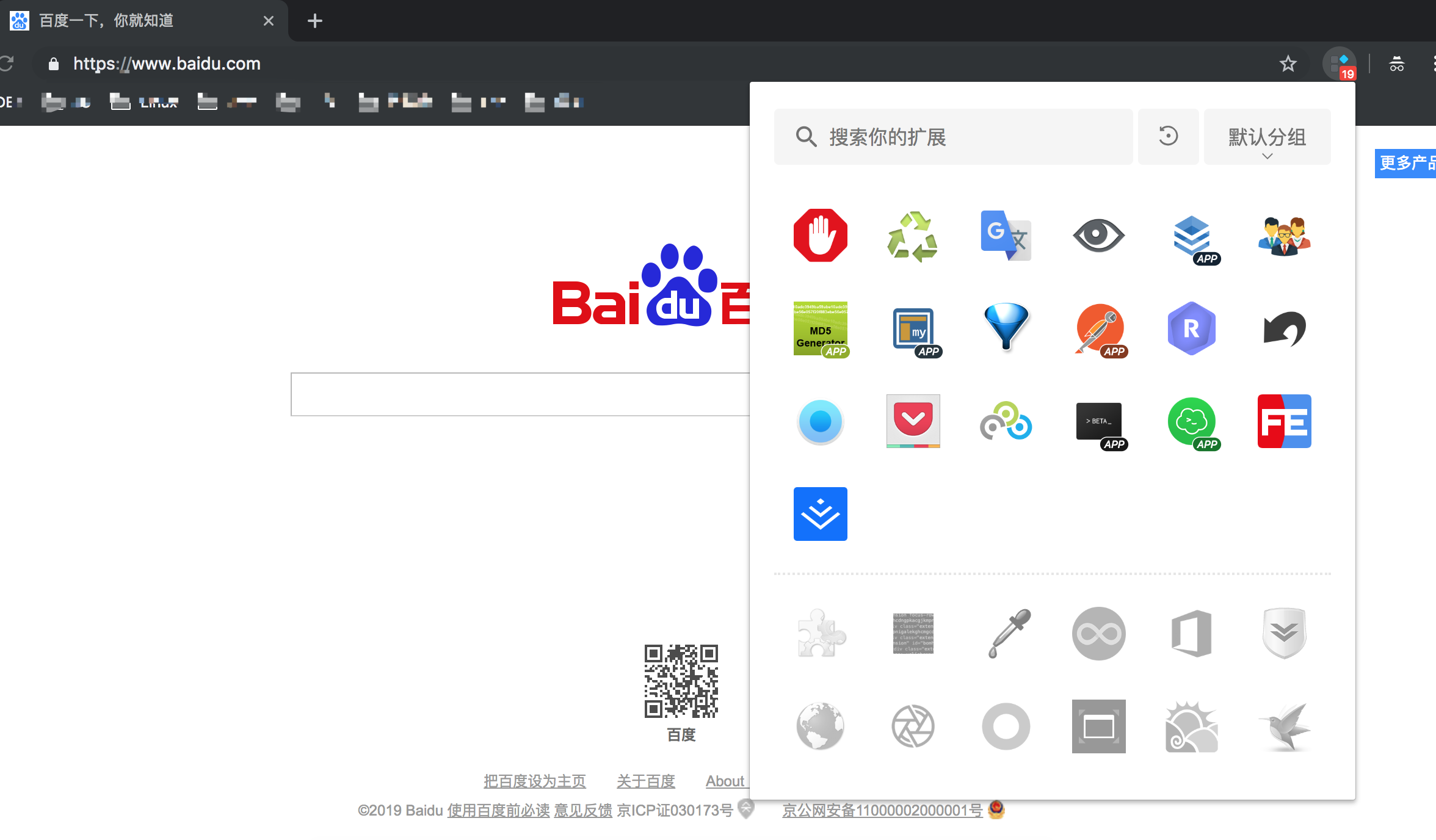This screenshot has height=840, width=1436.
Task: Enable the gray camera aperture extension
Action: click(x=913, y=726)
